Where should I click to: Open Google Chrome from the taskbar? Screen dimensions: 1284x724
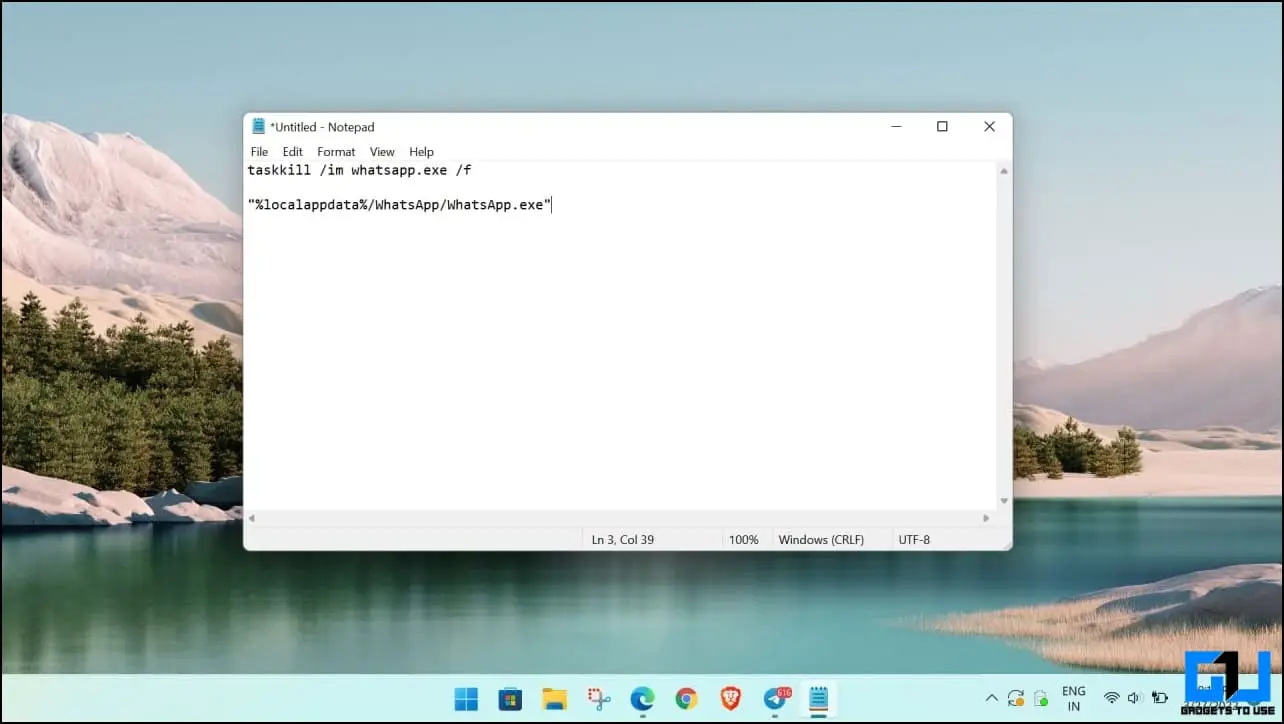point(686,698)
